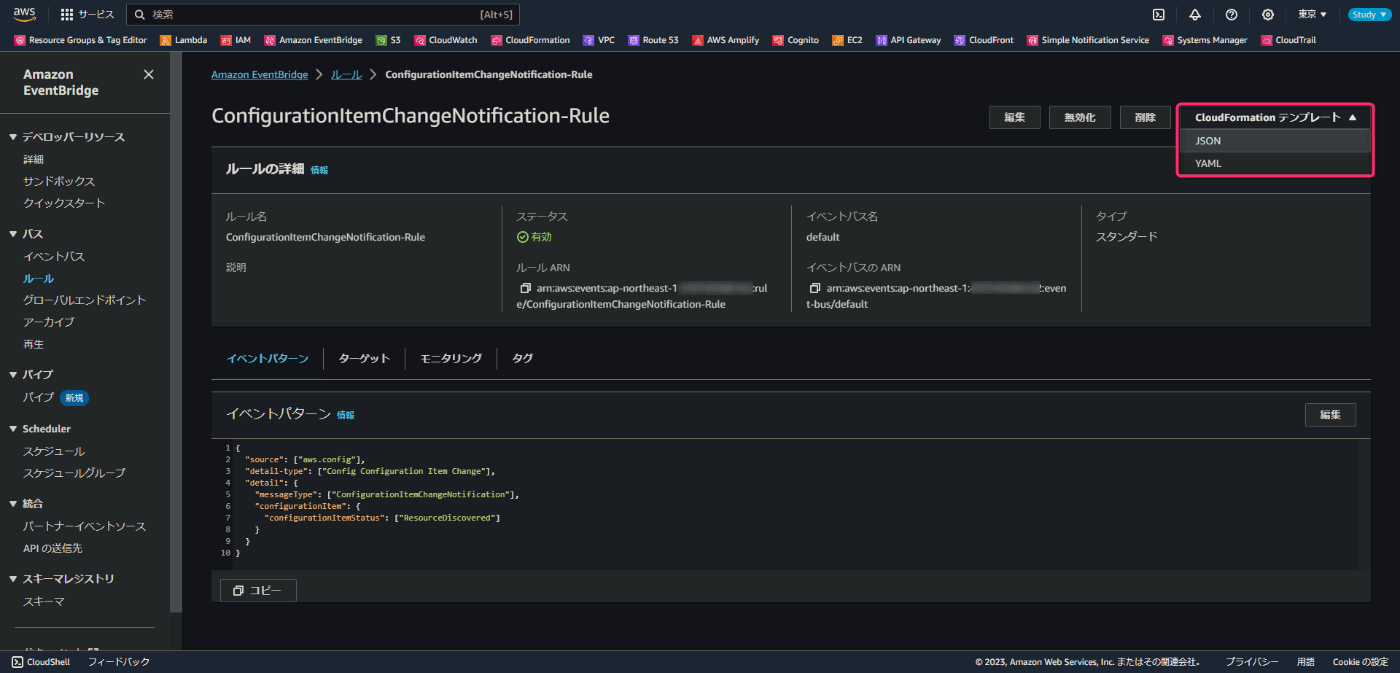The image size is (1400, 673).
Task: Launch CloudShell from top bar icon
Action: 1158,14
